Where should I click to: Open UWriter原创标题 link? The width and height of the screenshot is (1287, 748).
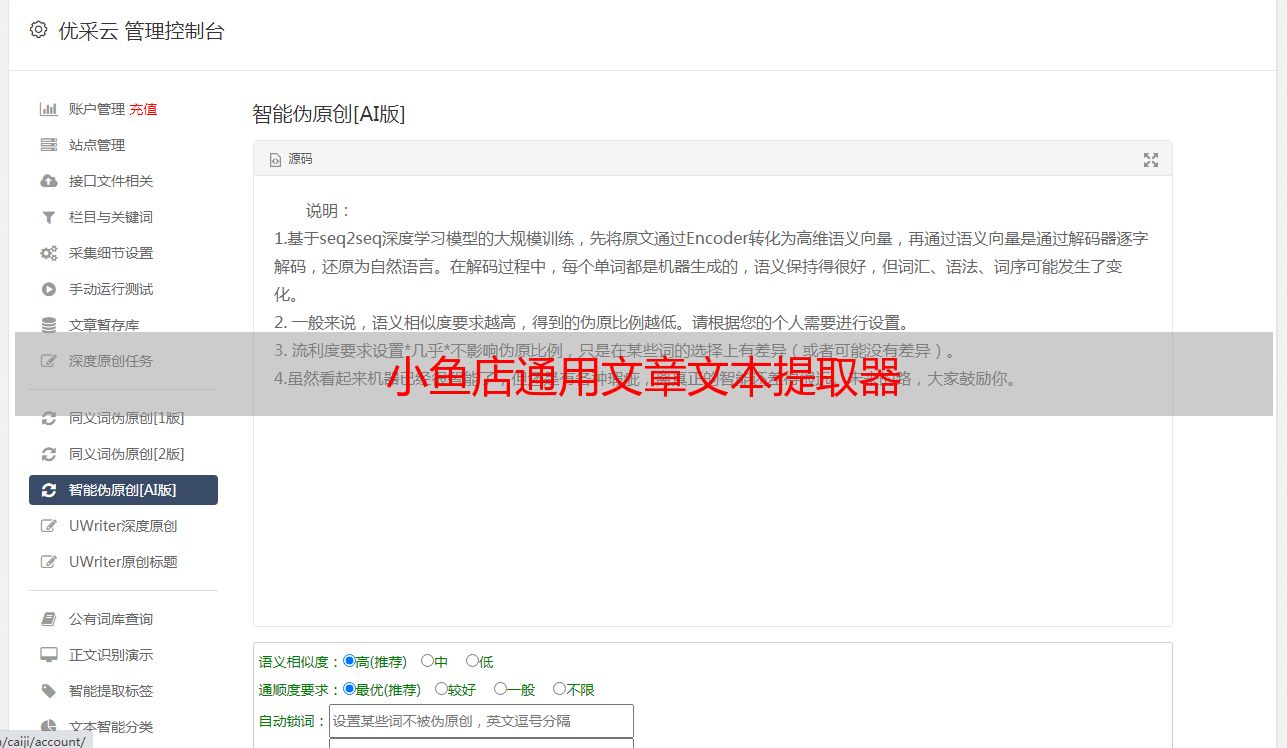pos(123,562)
